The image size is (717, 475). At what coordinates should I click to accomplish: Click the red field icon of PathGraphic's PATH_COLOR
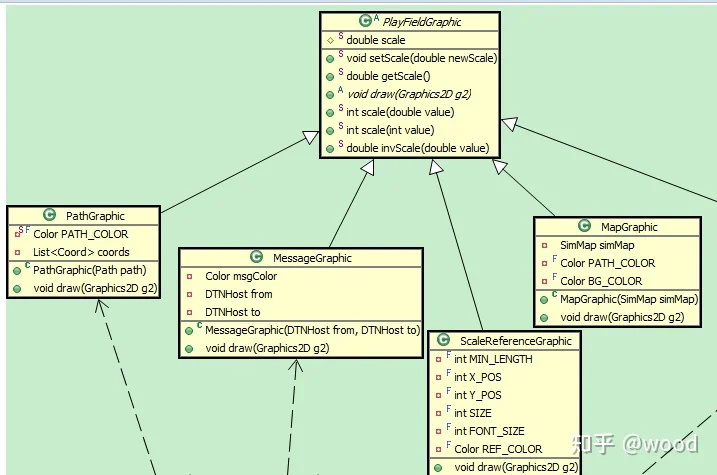pyautogui.click(x=17, y=235)
